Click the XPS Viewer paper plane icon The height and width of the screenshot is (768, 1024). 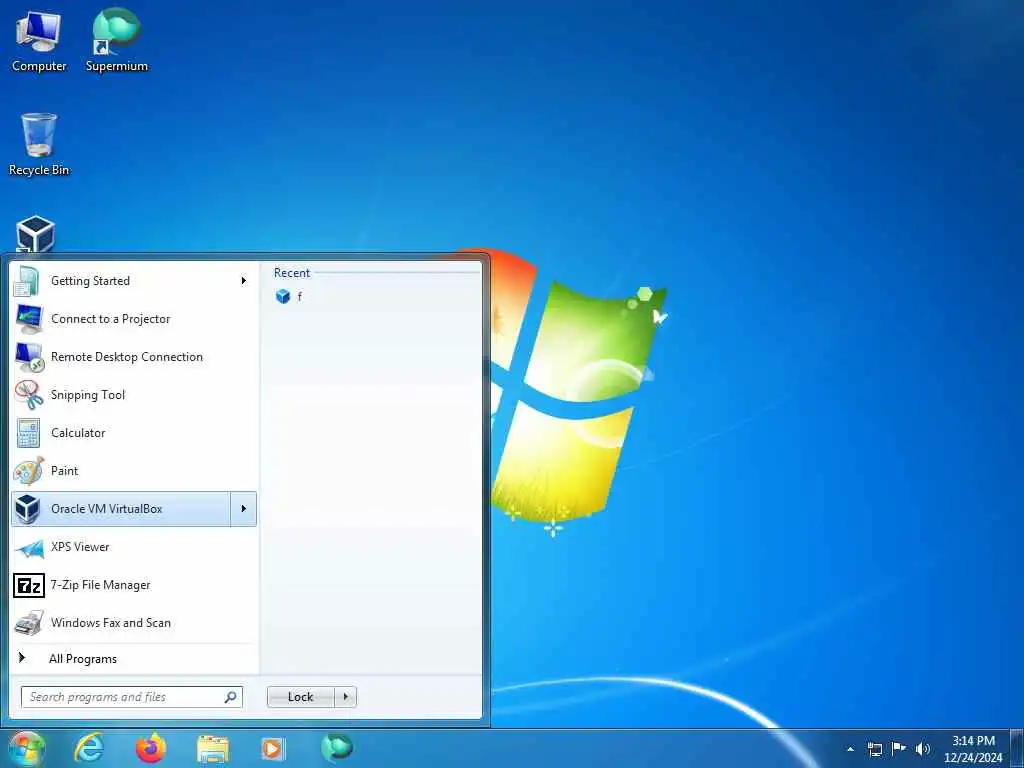click(x=29, y=547)
